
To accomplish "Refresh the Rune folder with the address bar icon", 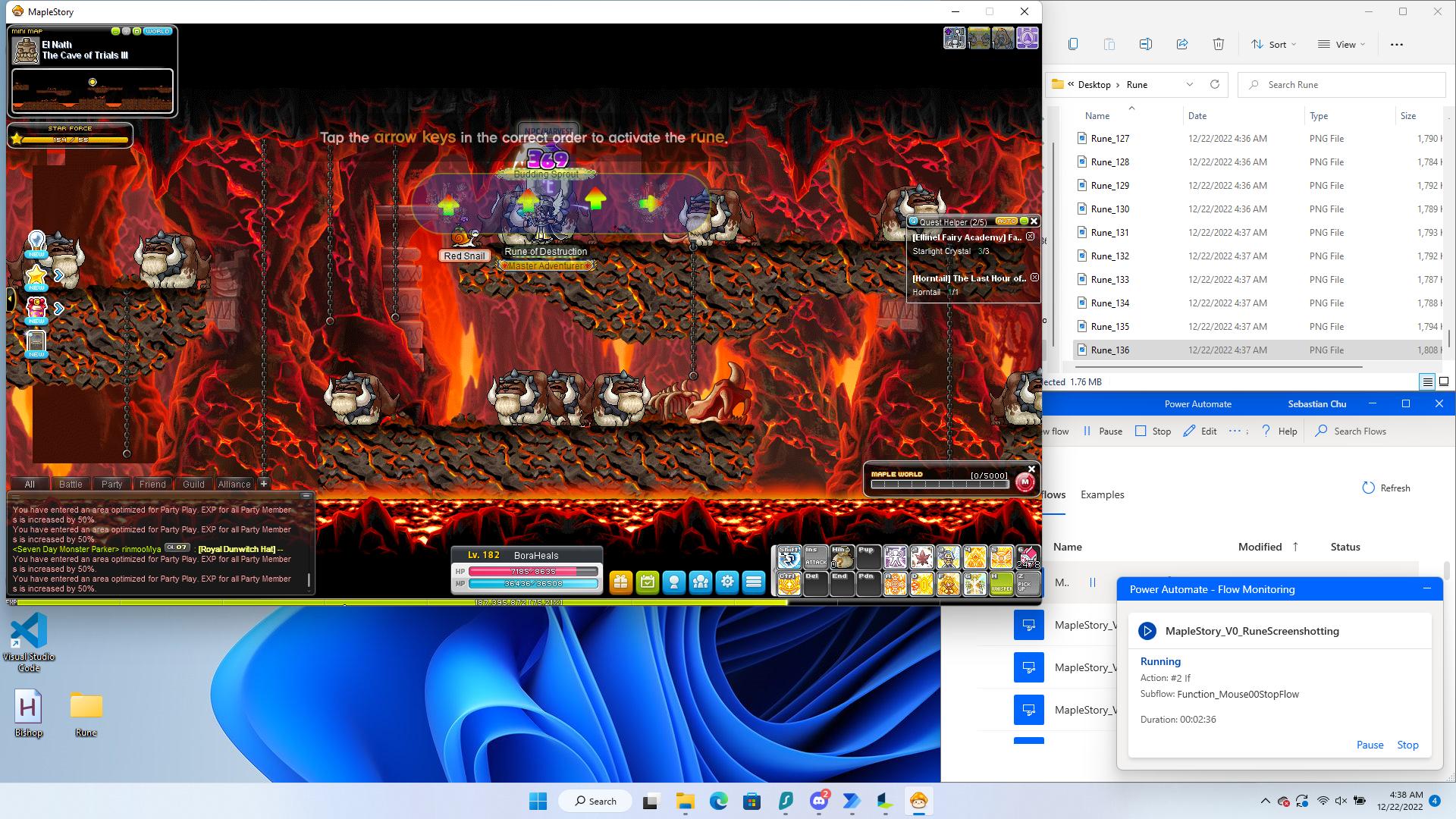I will [x=1215, y=84].
